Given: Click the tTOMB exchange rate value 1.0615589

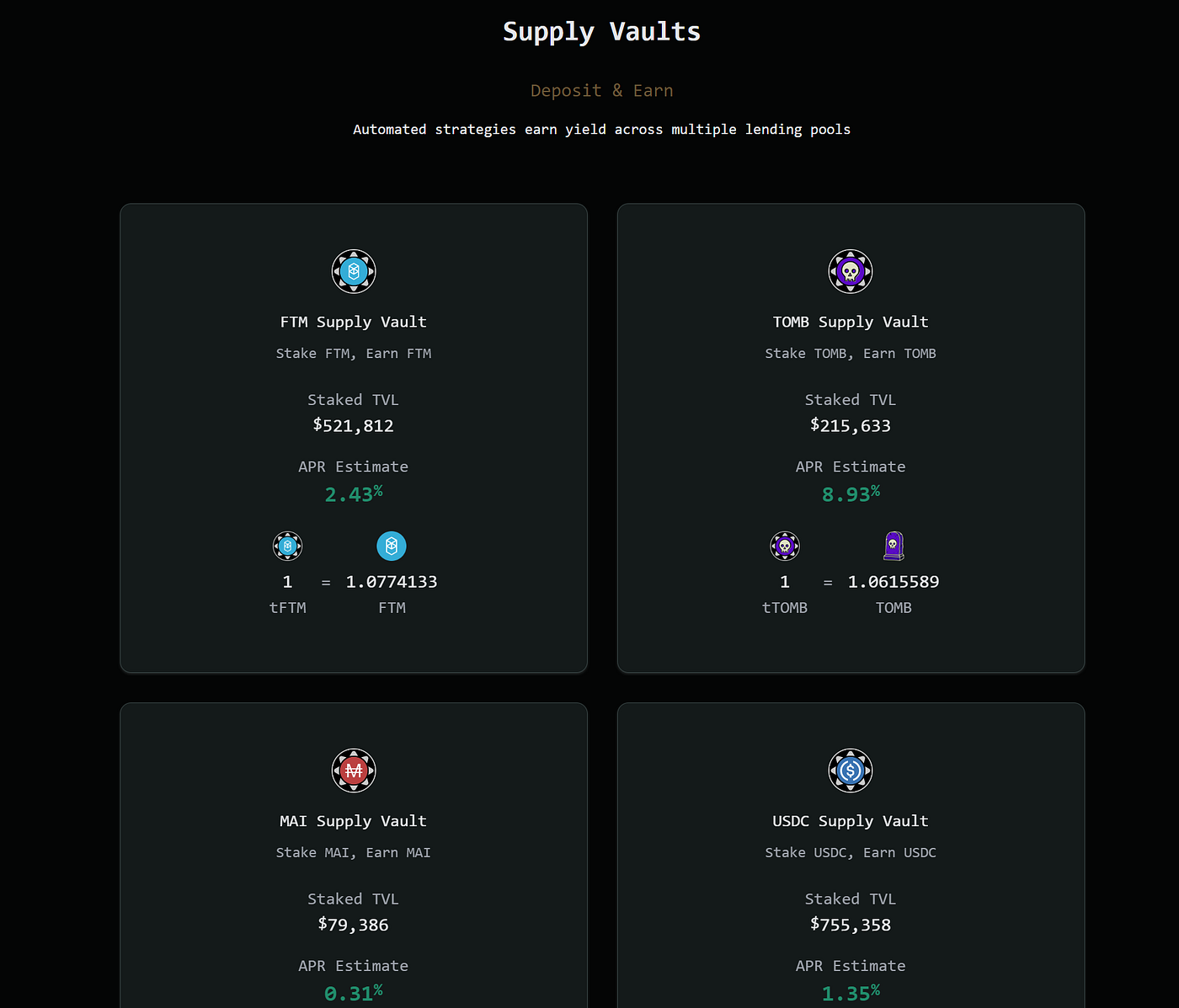Looking at the screenshot, I should 895,581.
